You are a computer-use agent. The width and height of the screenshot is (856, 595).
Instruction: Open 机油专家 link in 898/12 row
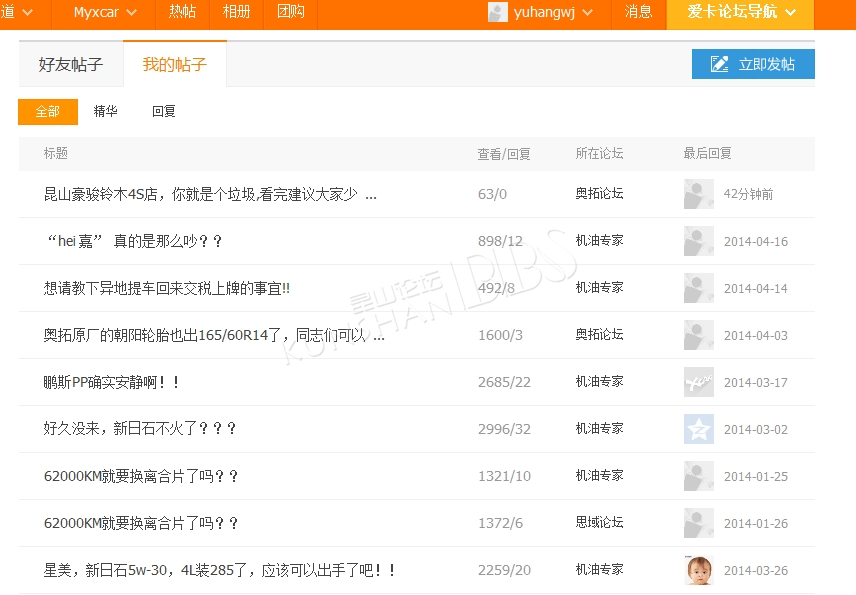point(599,240)
